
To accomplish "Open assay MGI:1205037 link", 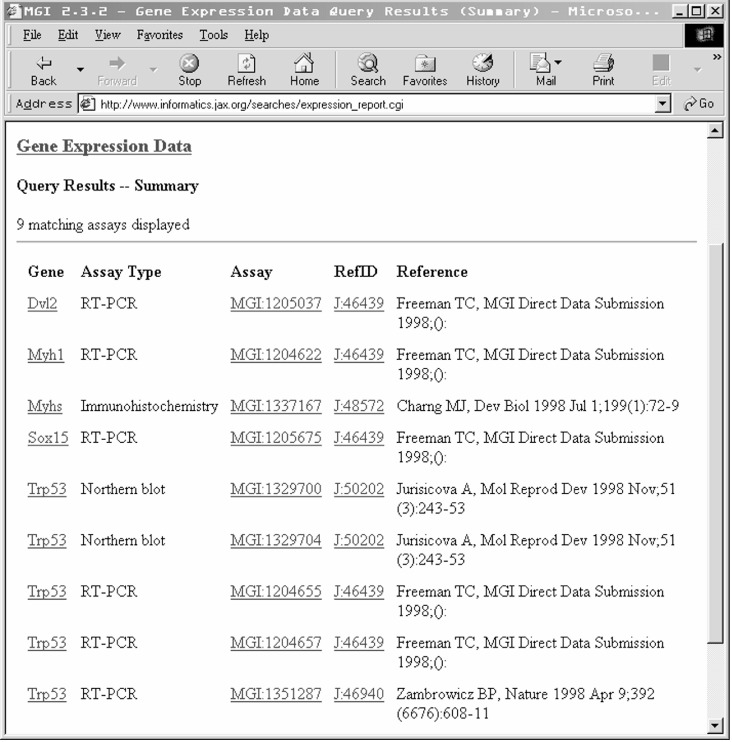I will click(x=276, y=303).
